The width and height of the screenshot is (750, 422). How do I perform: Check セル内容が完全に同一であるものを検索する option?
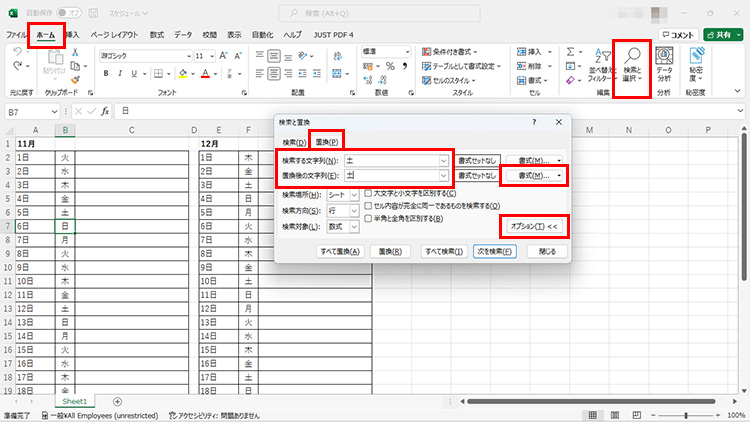pos(369,205)
